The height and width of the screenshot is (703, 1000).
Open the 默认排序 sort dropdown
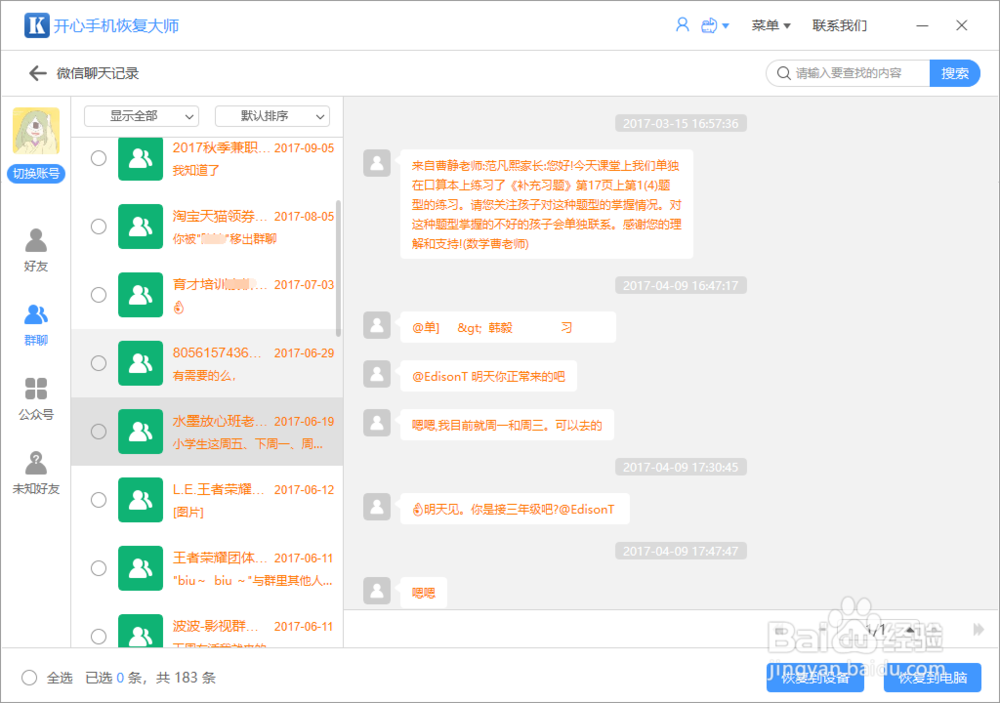(x=272, y=116)
